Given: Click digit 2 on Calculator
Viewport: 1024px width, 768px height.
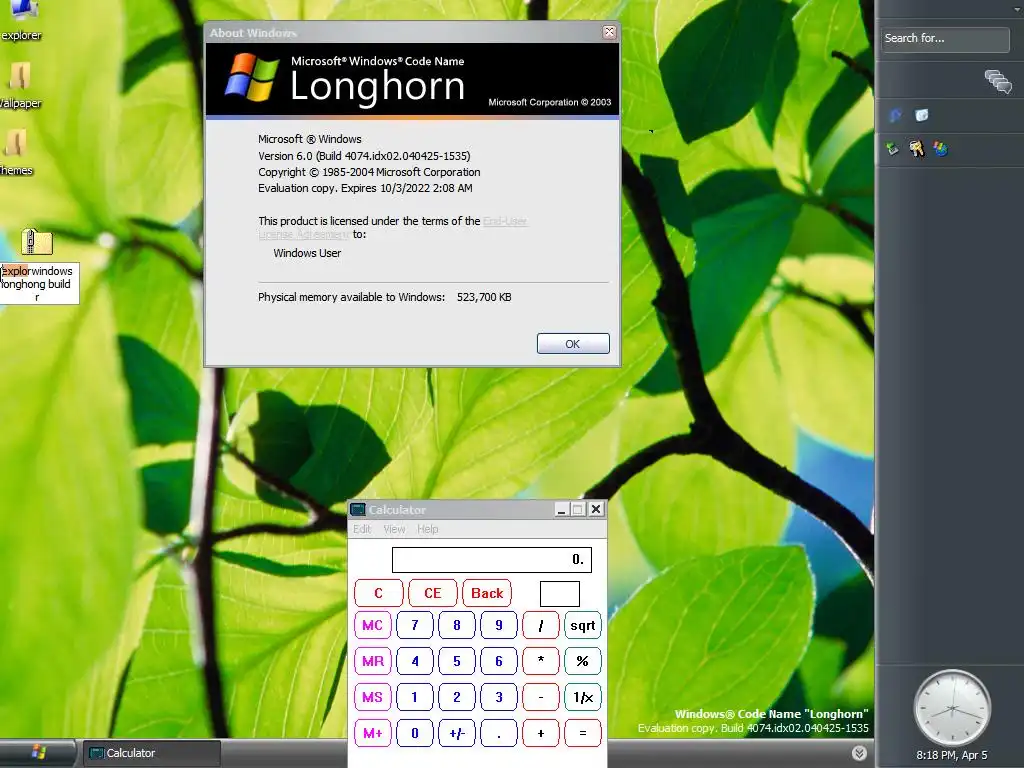Looking at the screenshot, I should point(456,697).
